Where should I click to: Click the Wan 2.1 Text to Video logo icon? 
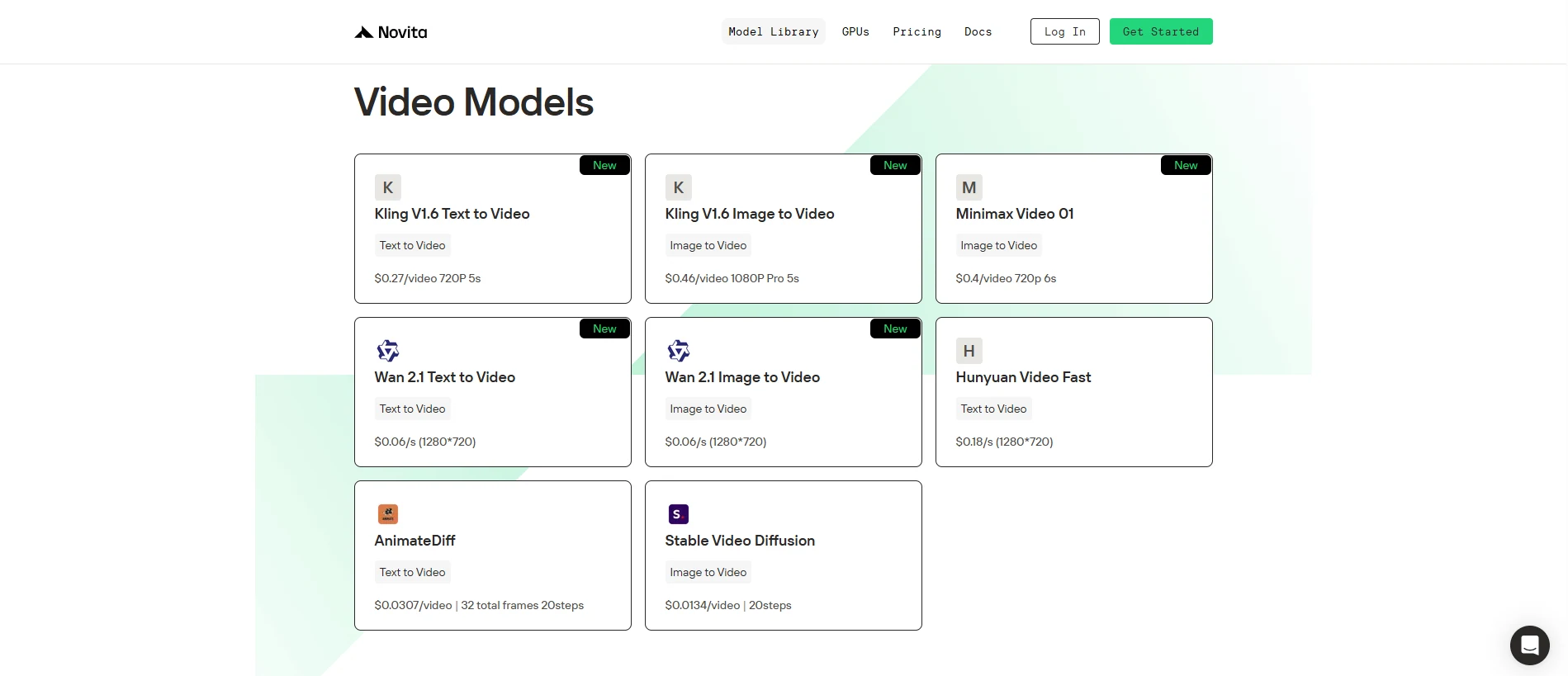388,351
